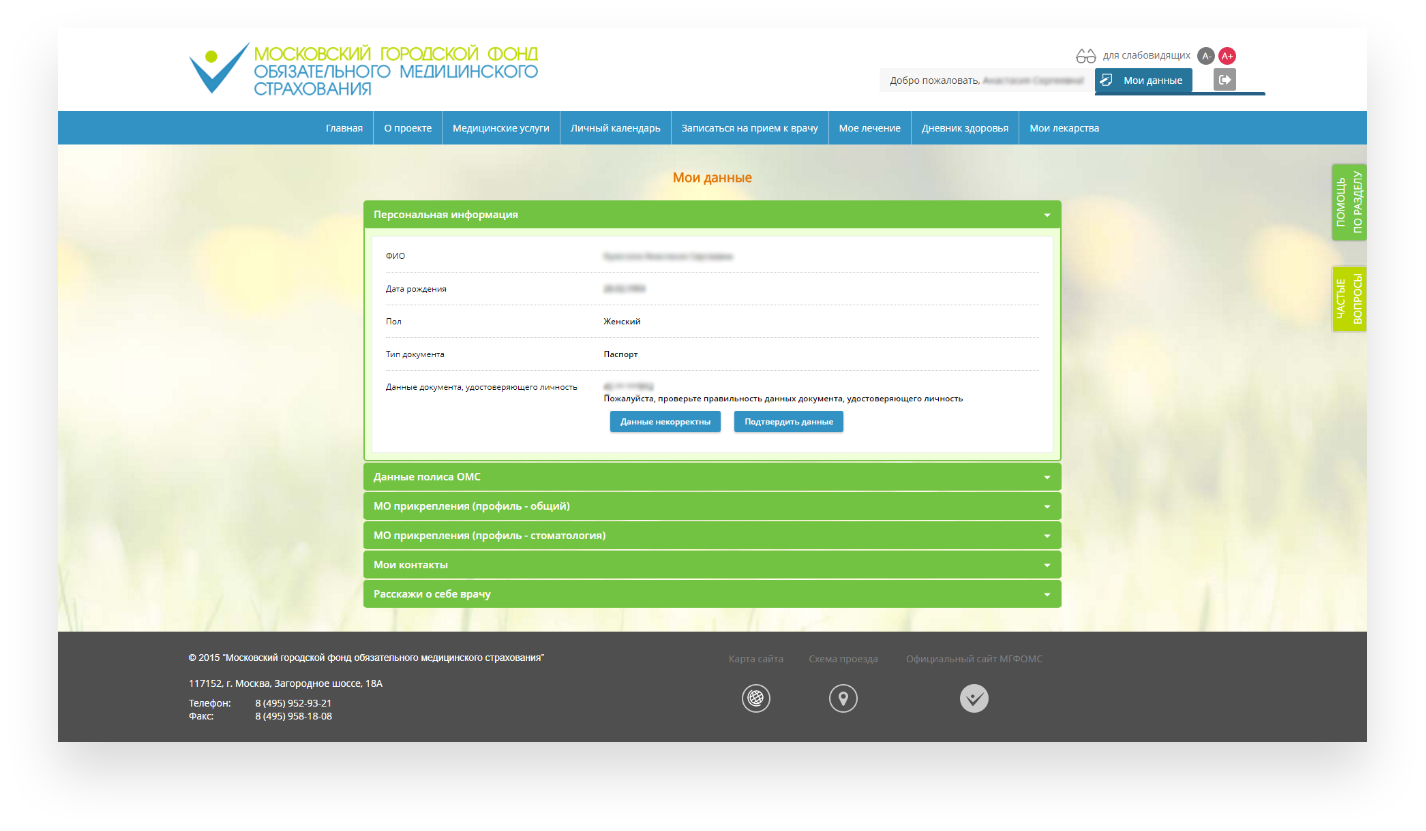Collapse the Персональная информация section
1426x831 pixels.
711,215
